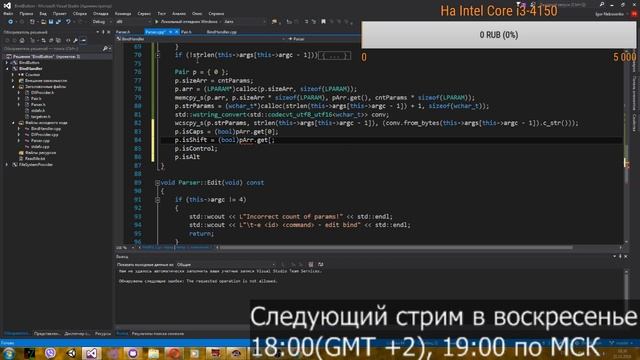Click Visual Studio taskbar icon
Image resolution: width=640 pixels, height=360 pixels.
(91, 353)
